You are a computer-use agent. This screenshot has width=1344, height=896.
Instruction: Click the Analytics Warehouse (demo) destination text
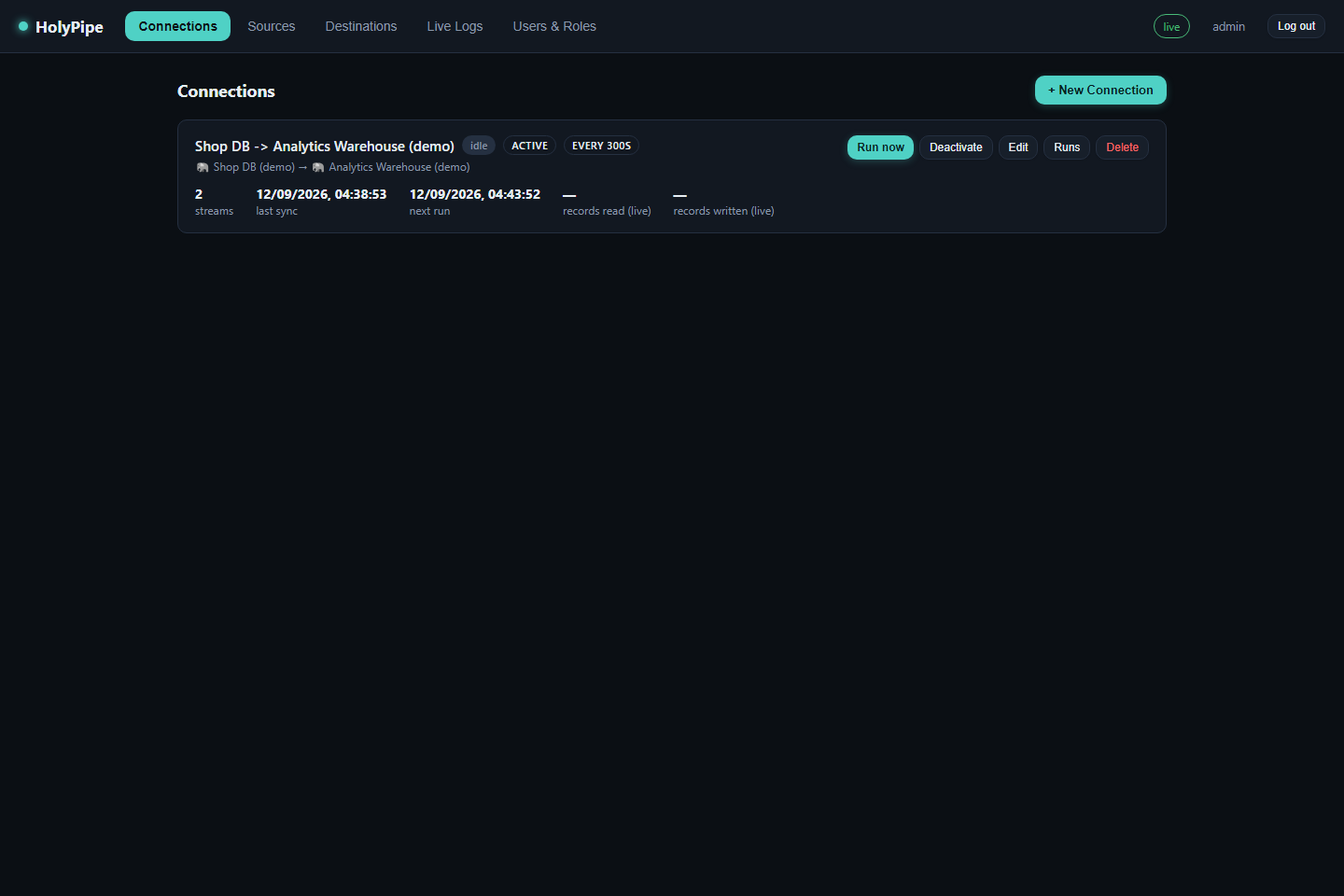399,167
